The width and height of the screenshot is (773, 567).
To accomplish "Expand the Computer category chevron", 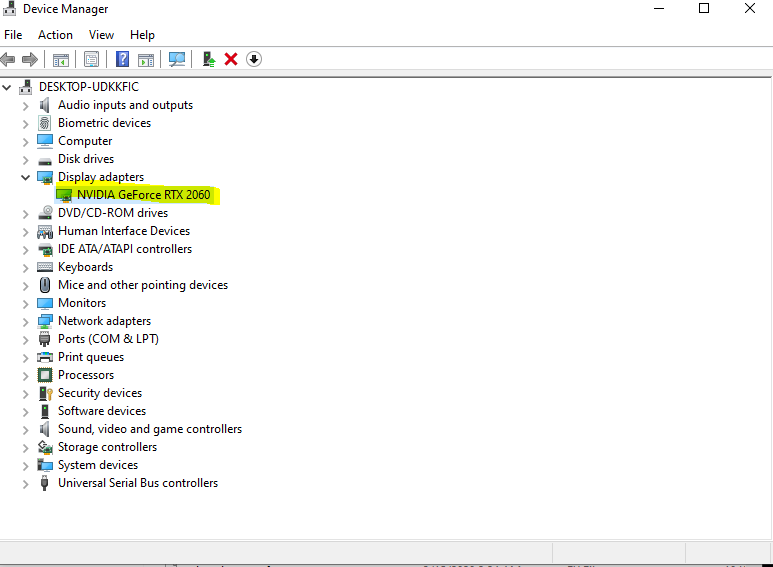I will coord(26,142).
